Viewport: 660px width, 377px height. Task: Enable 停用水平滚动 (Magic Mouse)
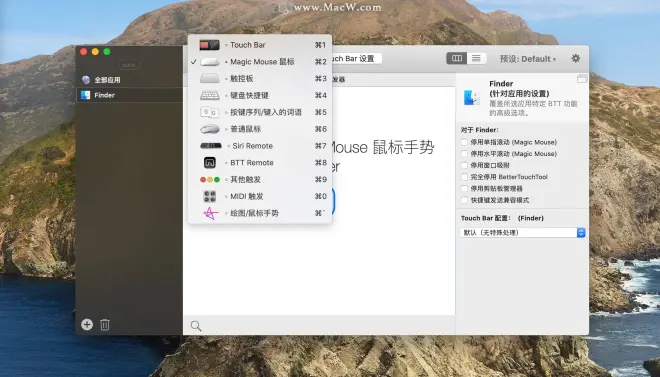coord(464,154)
